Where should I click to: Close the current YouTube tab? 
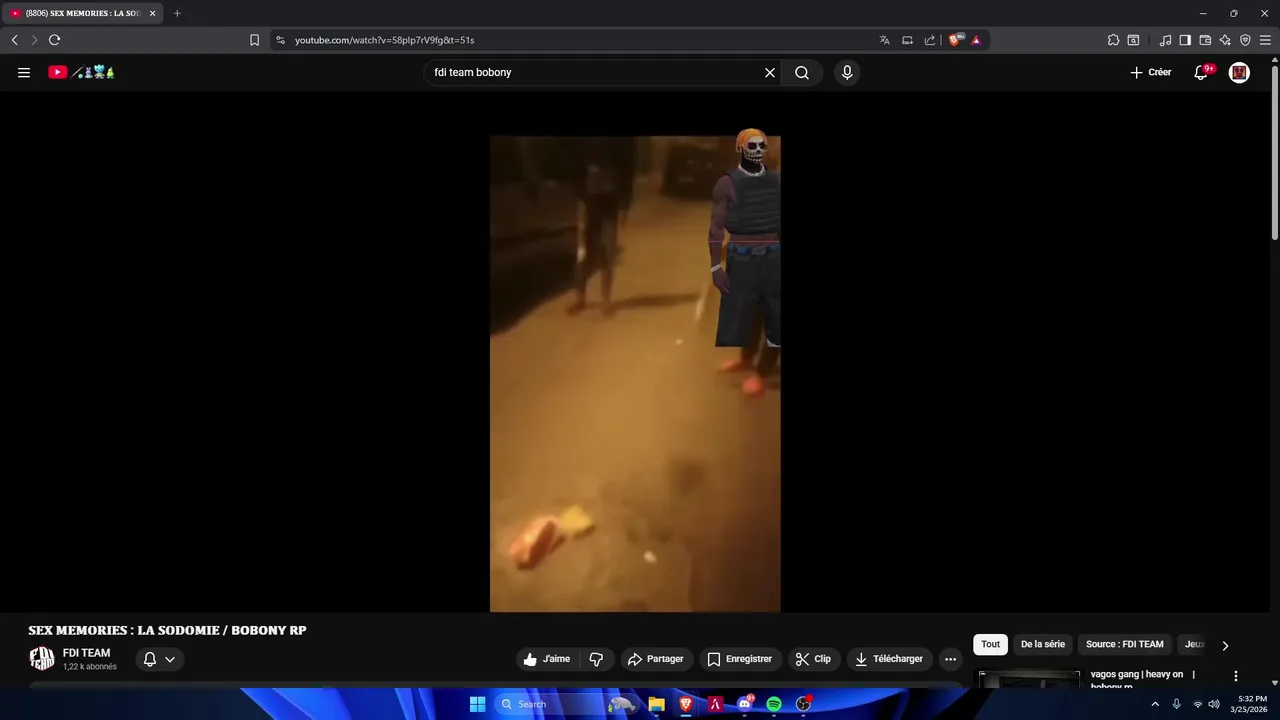(x=153, y=13)
